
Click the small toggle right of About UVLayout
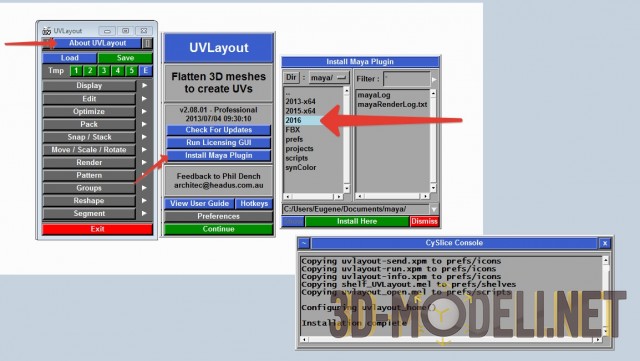point(147,43)
